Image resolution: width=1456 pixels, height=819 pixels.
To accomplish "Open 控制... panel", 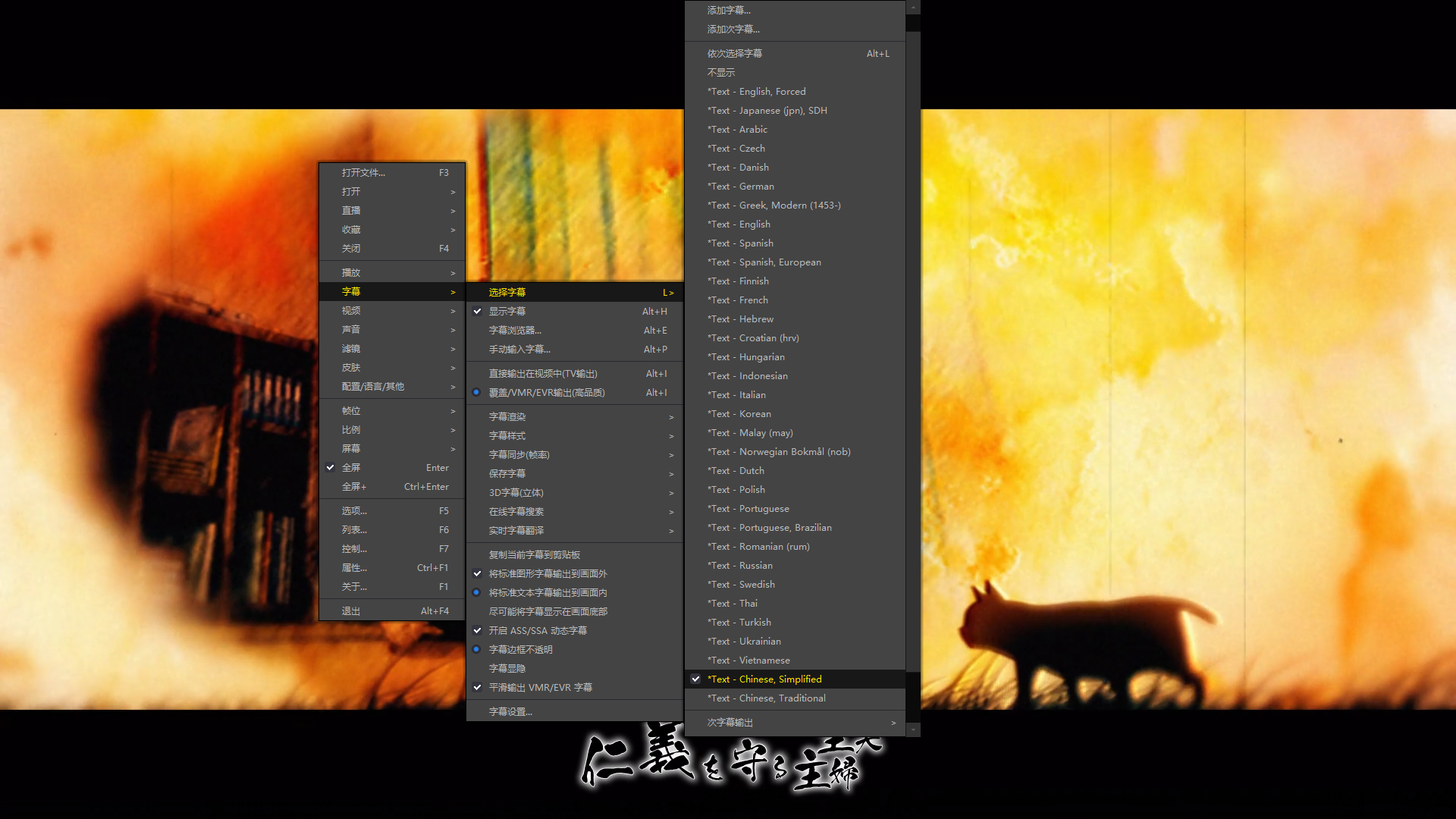I will point(392,549).
